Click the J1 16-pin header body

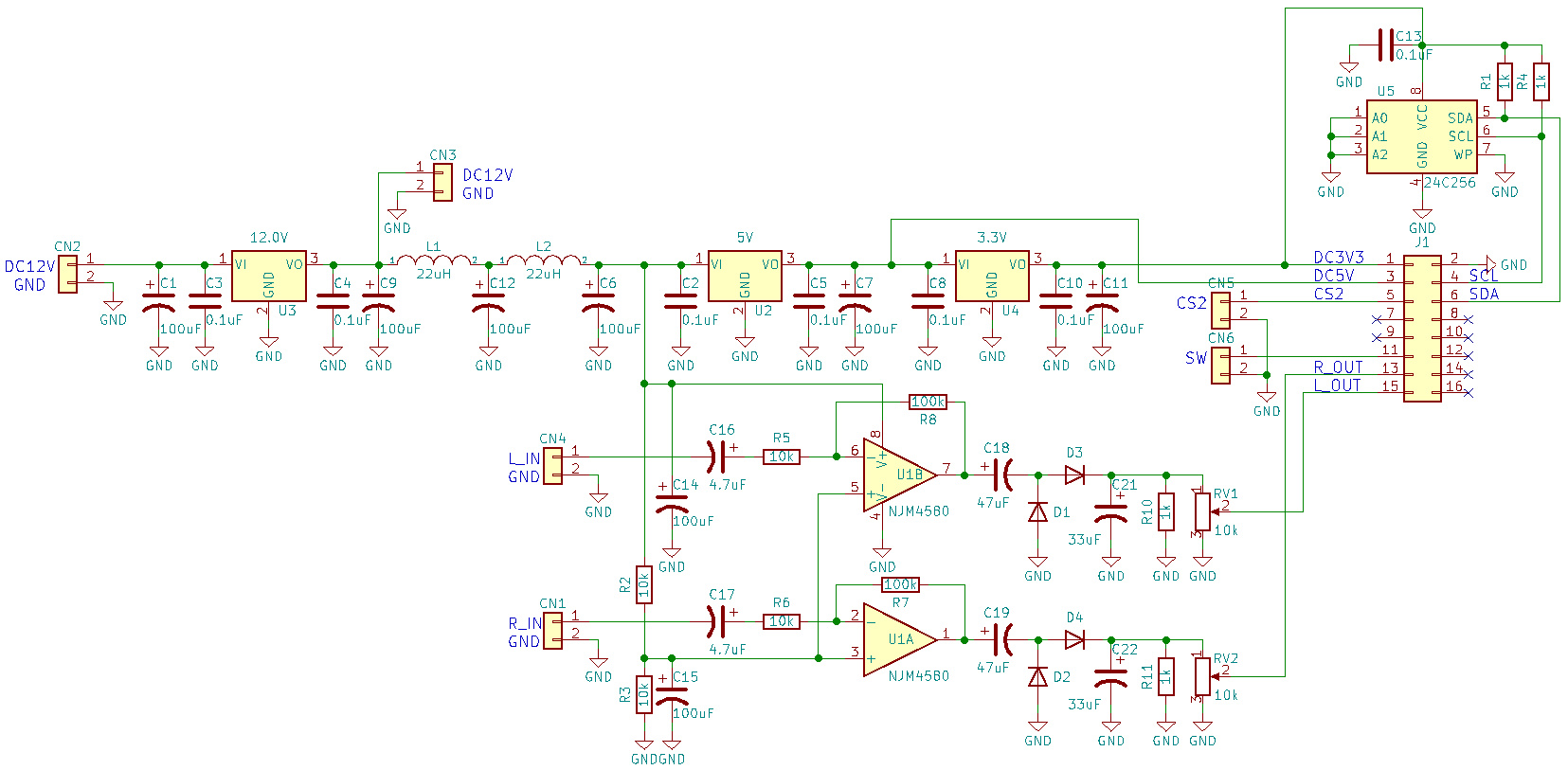pos(1421,327)
